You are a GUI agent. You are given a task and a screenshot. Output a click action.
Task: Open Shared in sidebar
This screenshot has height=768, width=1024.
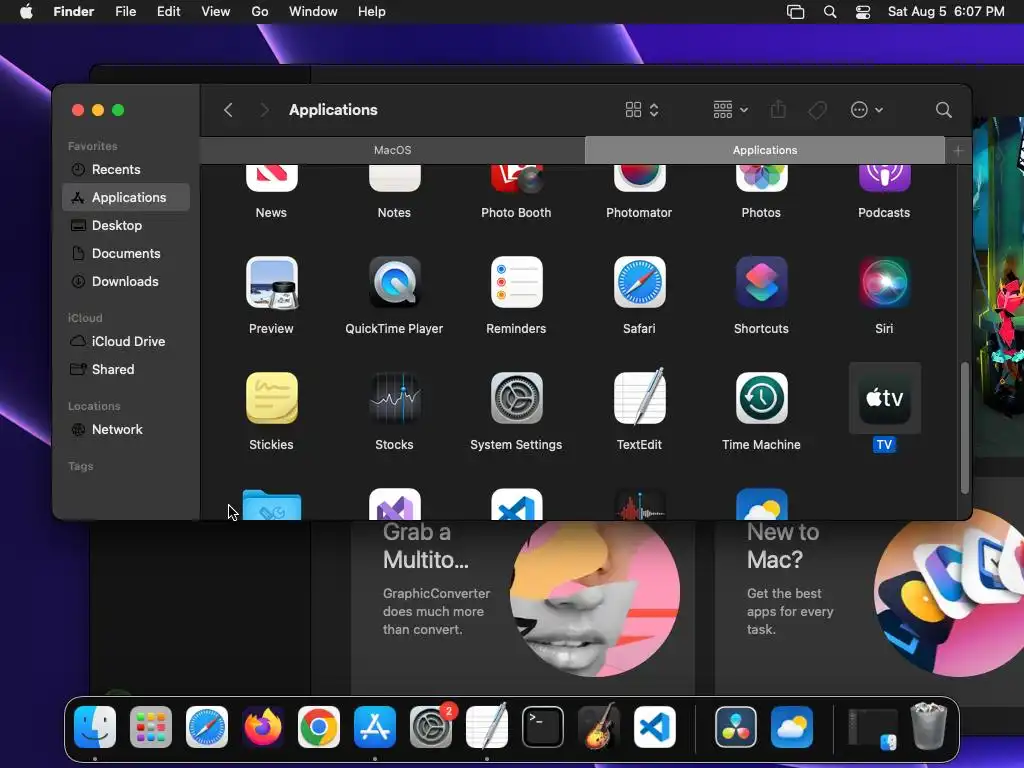click(126, 370)
